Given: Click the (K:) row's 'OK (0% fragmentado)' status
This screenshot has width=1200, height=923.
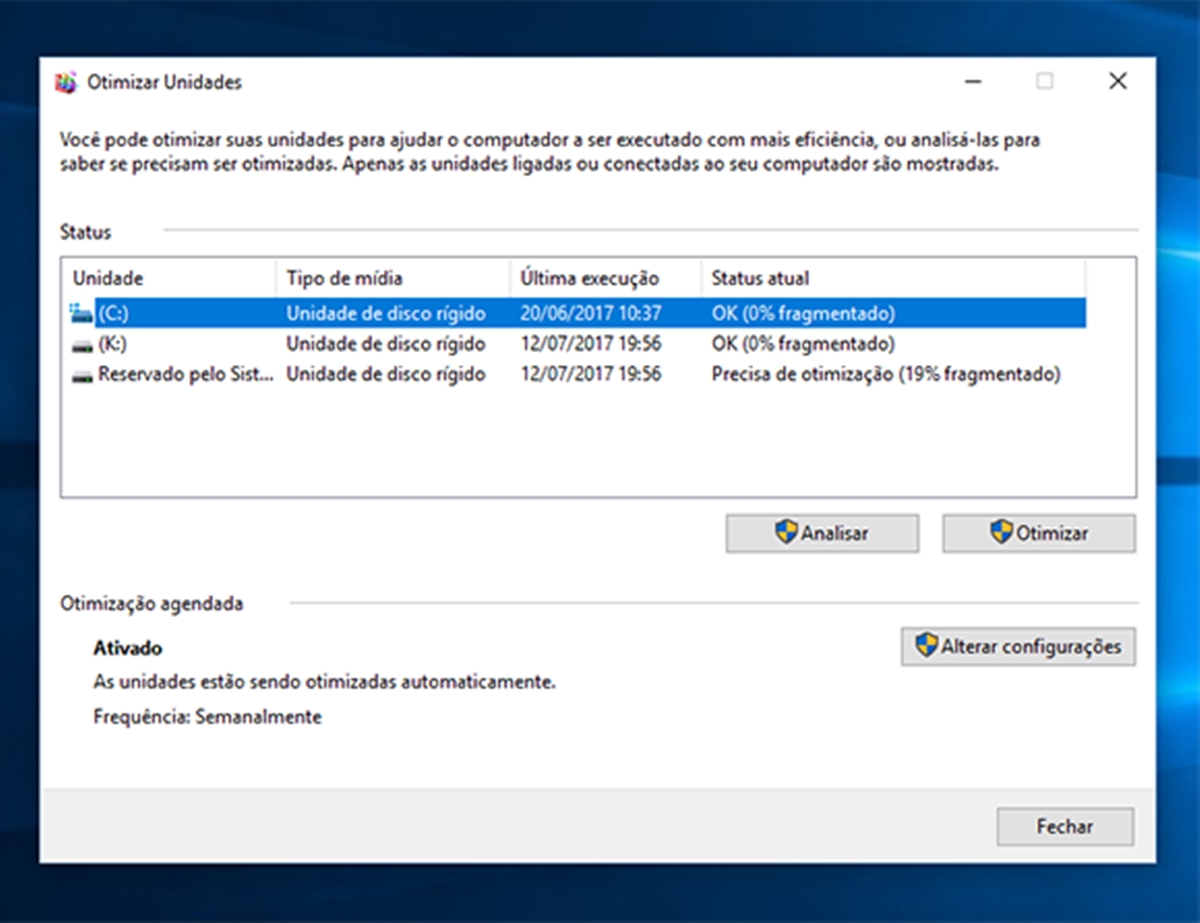Looking at the screenshot, I should point(803,344).
